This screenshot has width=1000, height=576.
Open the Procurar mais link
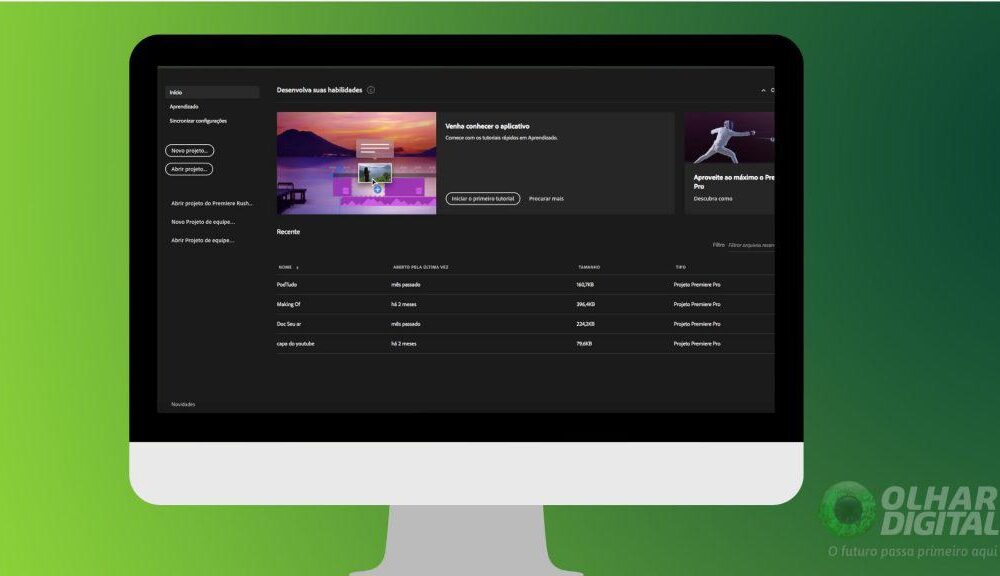point(546,198)
